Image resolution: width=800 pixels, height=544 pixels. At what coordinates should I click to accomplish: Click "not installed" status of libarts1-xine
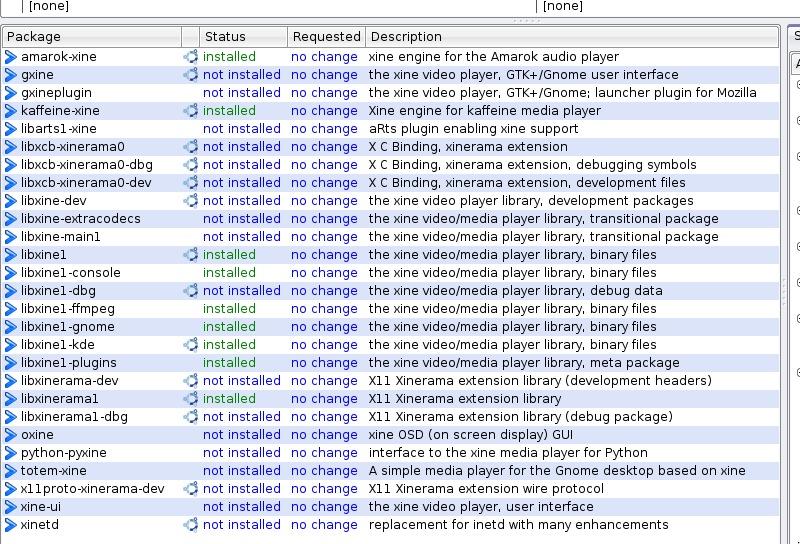pyautogui.click(x=241, y=129)
